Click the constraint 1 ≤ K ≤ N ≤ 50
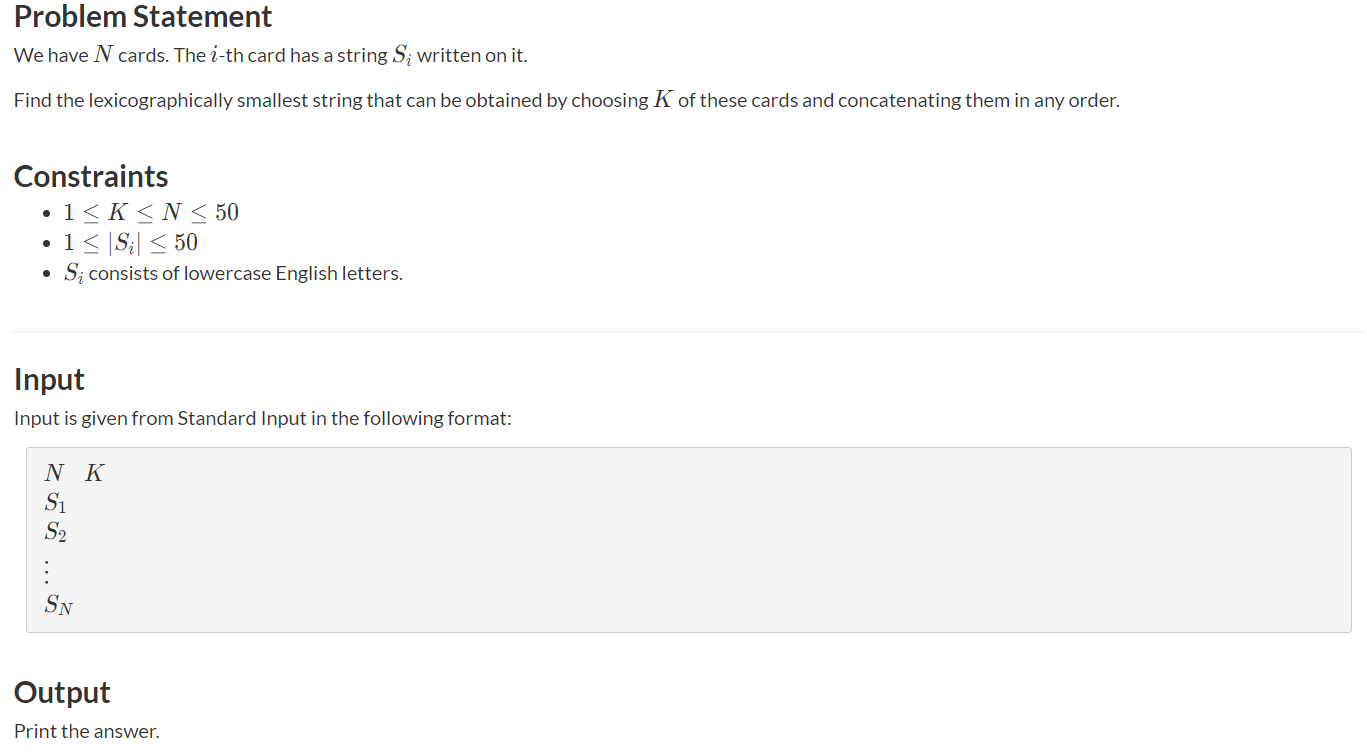The width and height of the screenshot is (1367, 754). click(x=151, y=212)
